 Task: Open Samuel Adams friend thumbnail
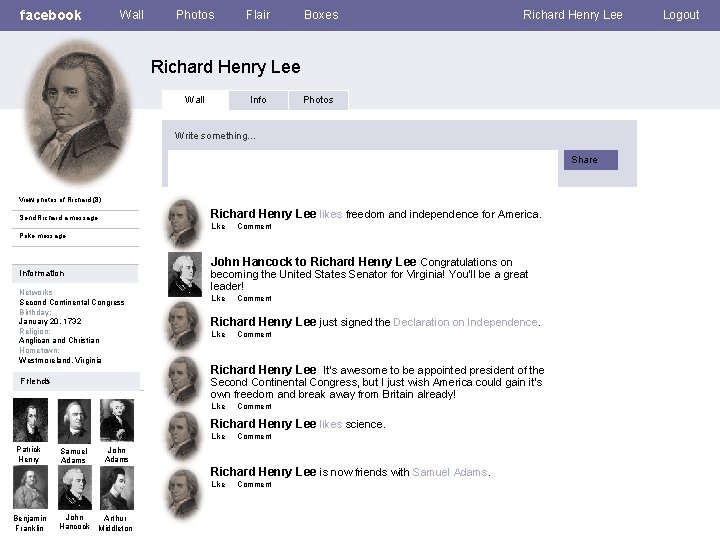(74, 421)
